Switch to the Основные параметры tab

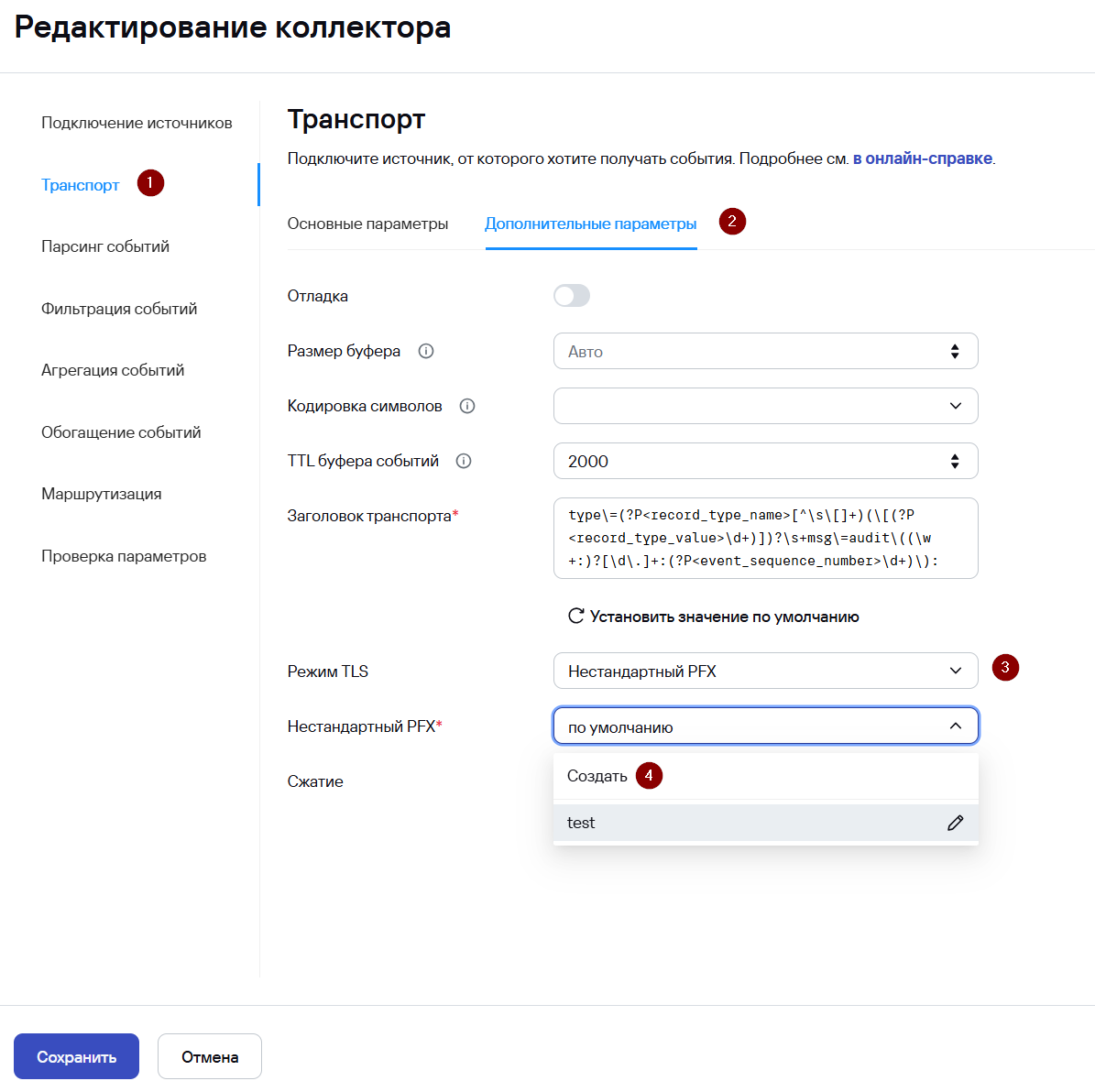click(x=367, y=224)
